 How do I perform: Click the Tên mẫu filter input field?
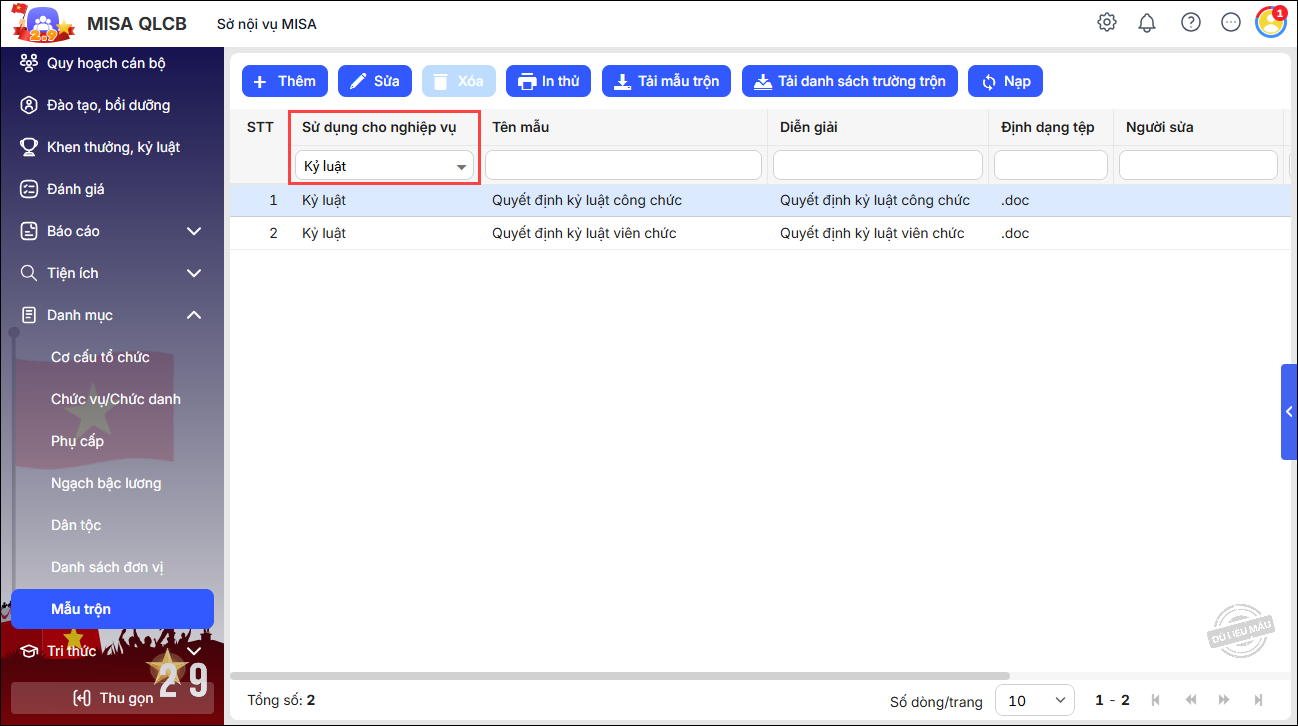coord(623,165)
